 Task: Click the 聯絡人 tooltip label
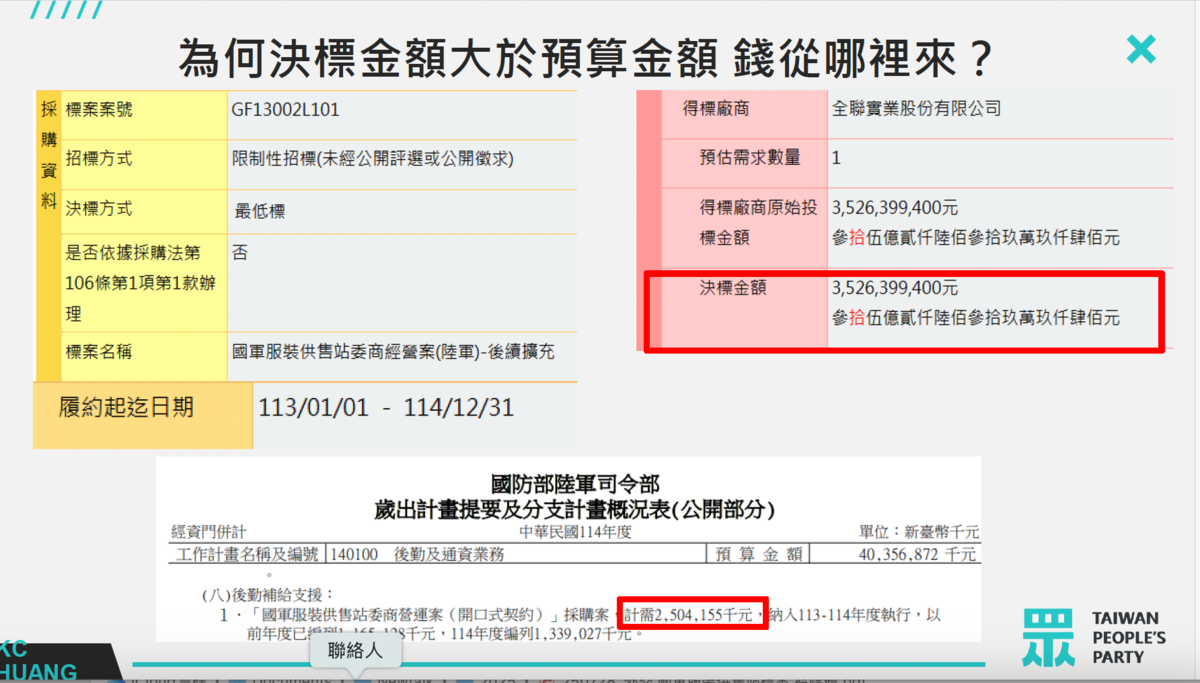(x=355, y=653)
